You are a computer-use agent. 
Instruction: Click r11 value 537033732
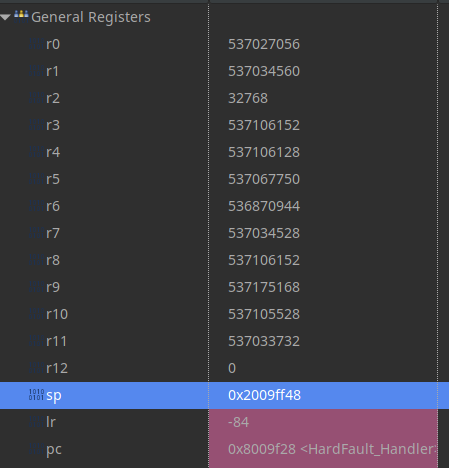point(264,341)
